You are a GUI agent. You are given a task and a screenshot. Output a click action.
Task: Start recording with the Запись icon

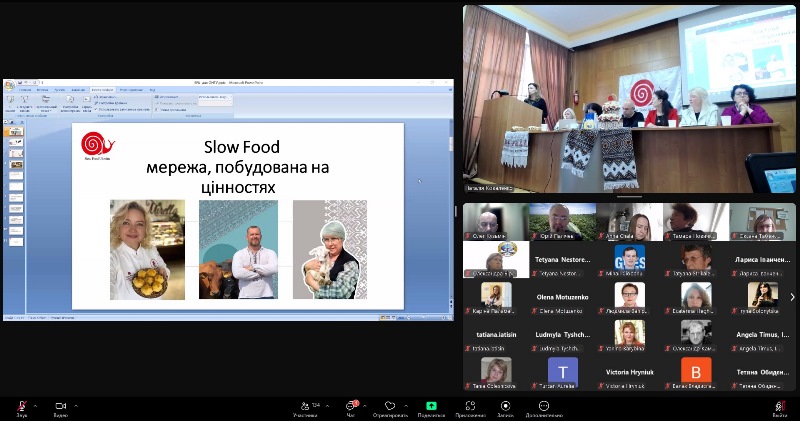(505, 406)
